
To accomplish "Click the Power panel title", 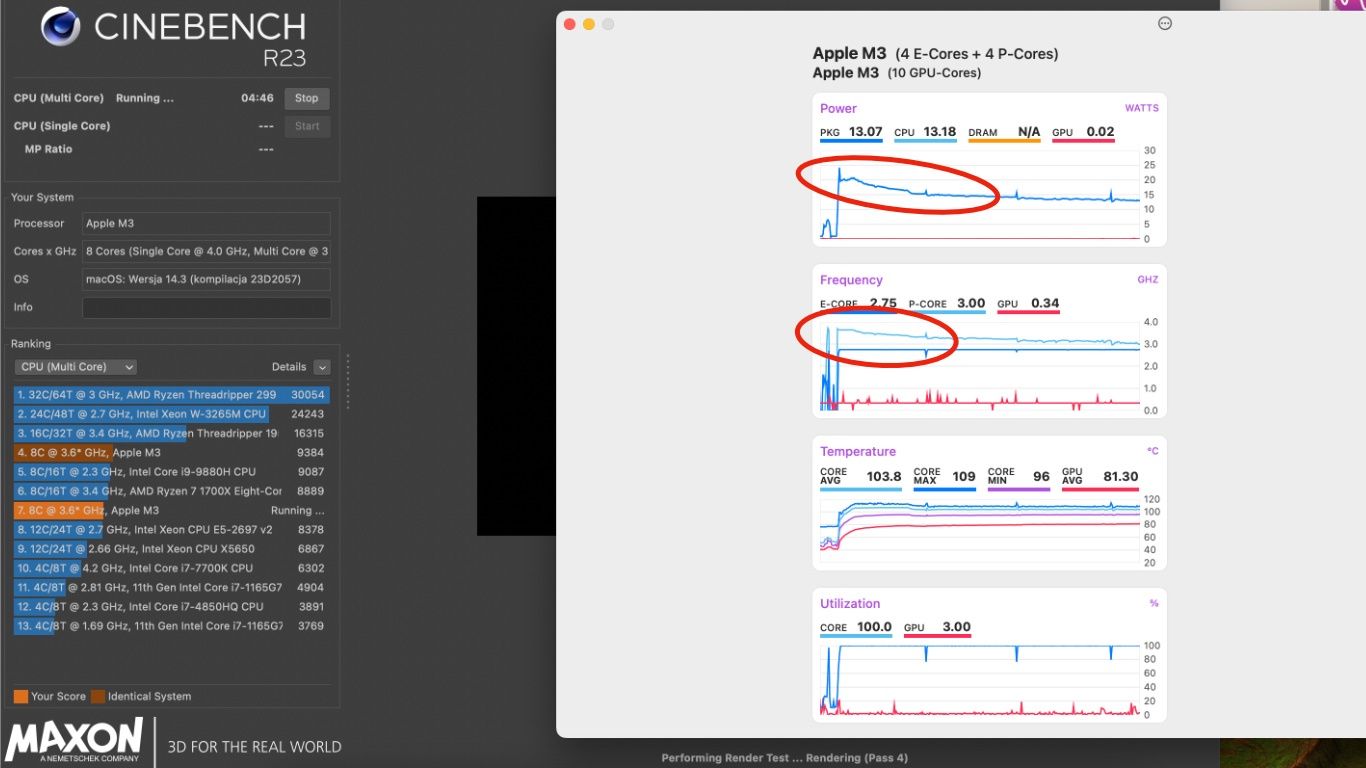I will pyautogui.click(x=838, y=108).
